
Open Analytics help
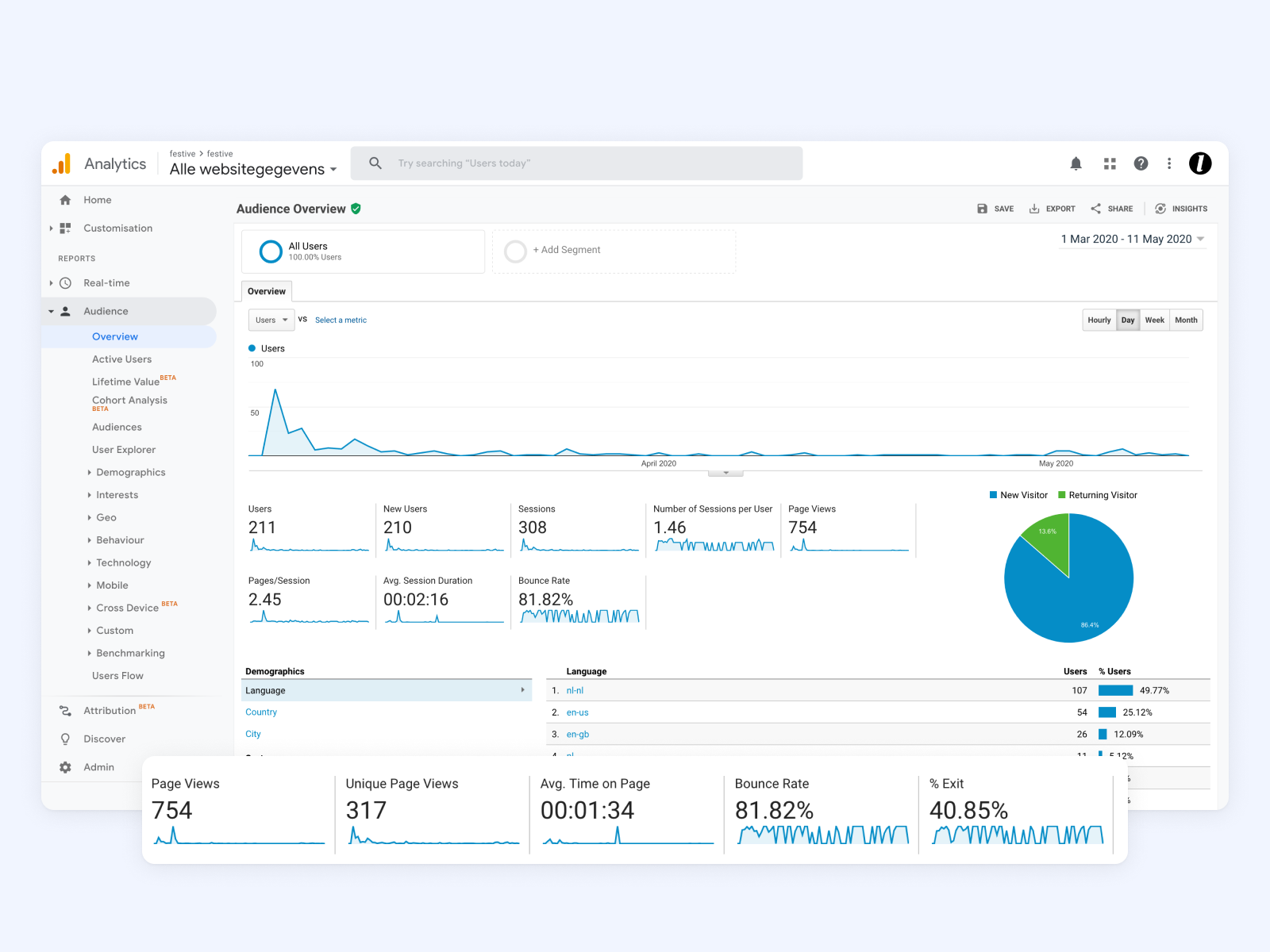1141,163
